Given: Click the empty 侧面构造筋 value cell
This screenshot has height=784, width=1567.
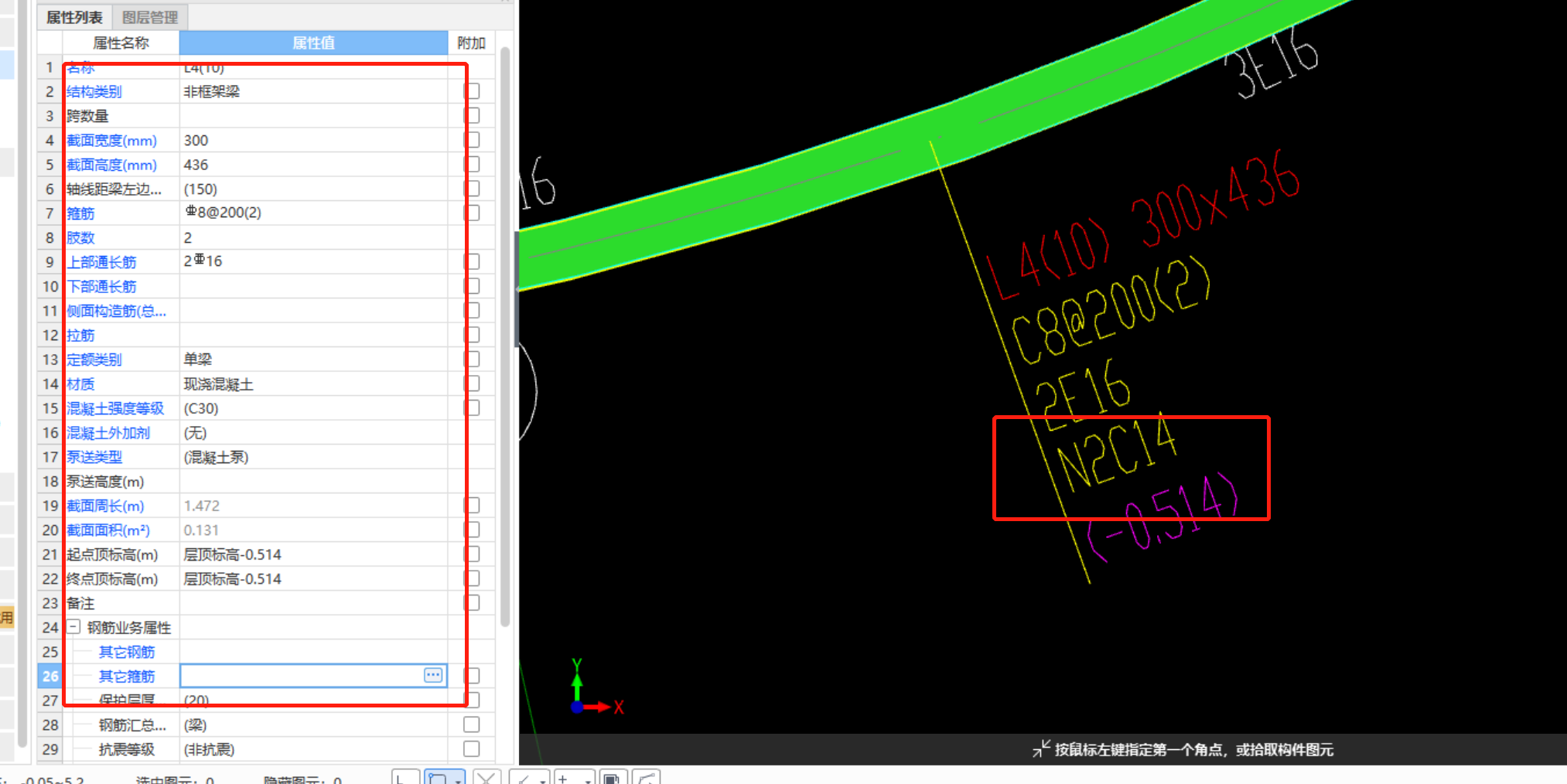Looking at the screenshot, I should click(313, 311).
